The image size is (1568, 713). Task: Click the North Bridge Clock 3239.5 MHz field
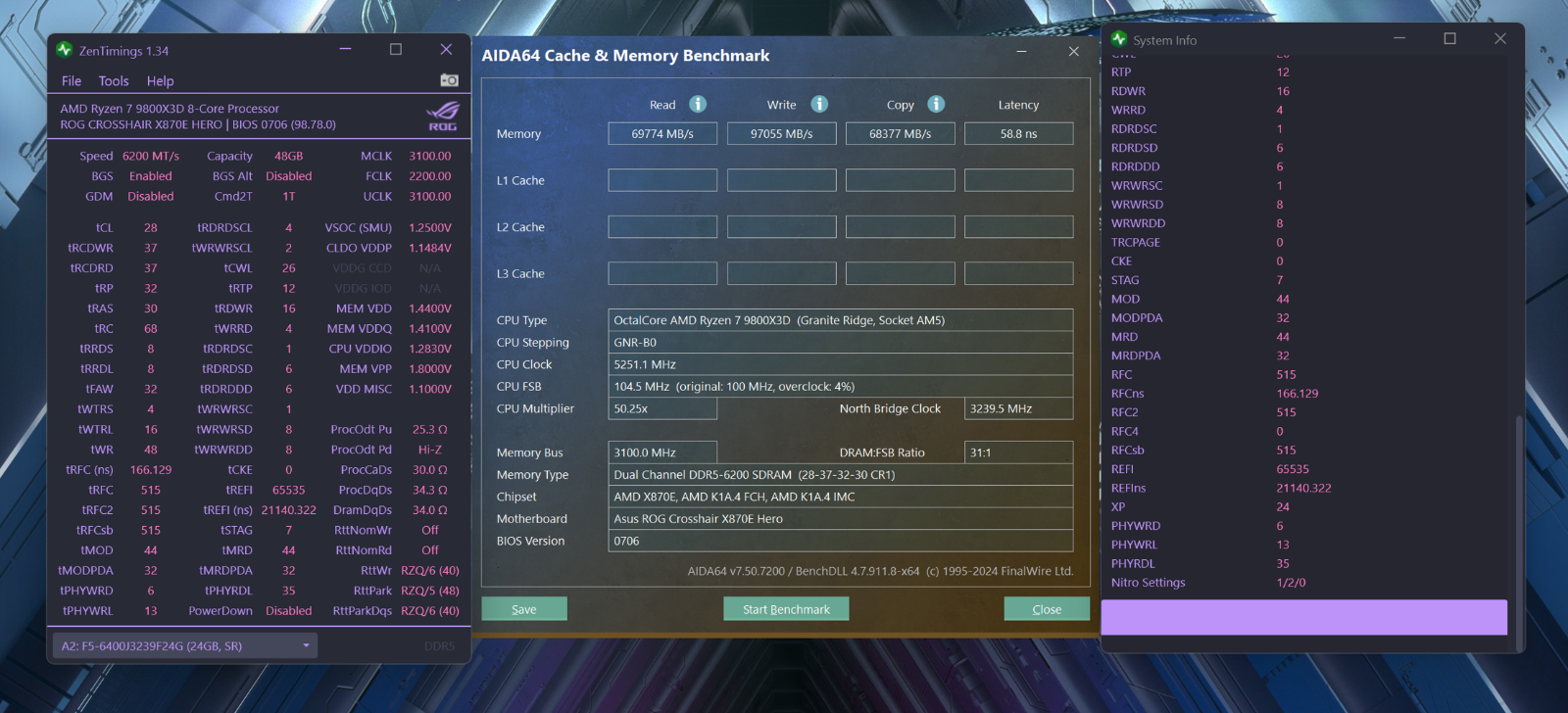coord(1019,408)
